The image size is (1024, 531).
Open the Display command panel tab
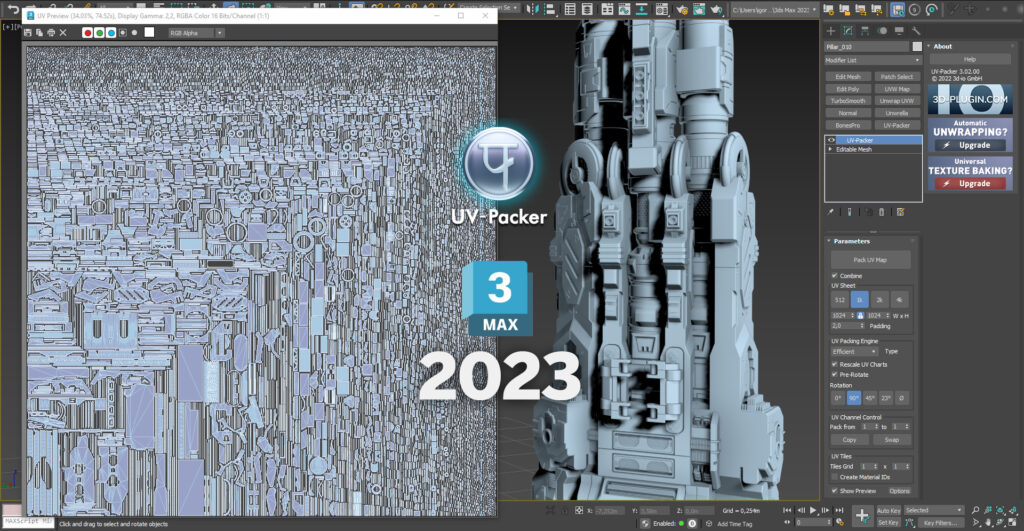pyautogui.click(x=899, y=31)
